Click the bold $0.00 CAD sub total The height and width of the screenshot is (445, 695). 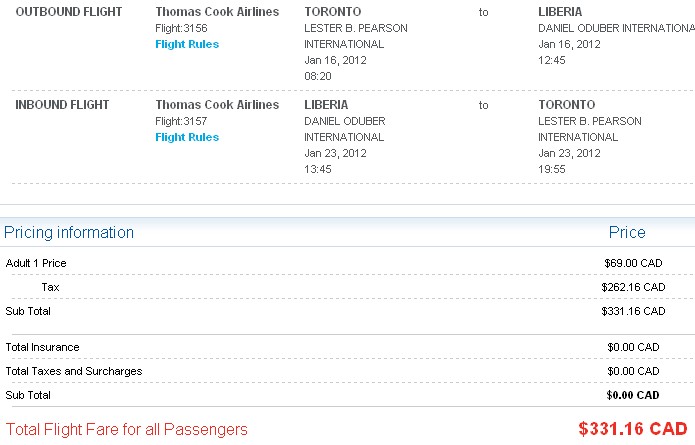click(633, 395)
